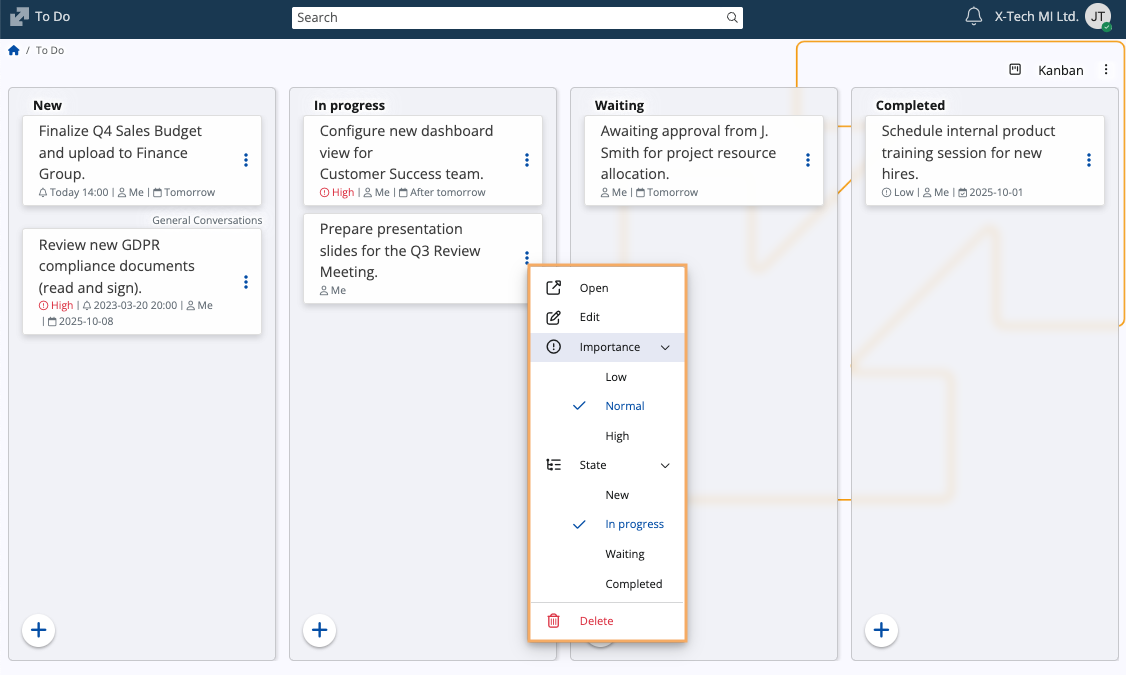
Task: Add a task to New column
Action: 39,630
